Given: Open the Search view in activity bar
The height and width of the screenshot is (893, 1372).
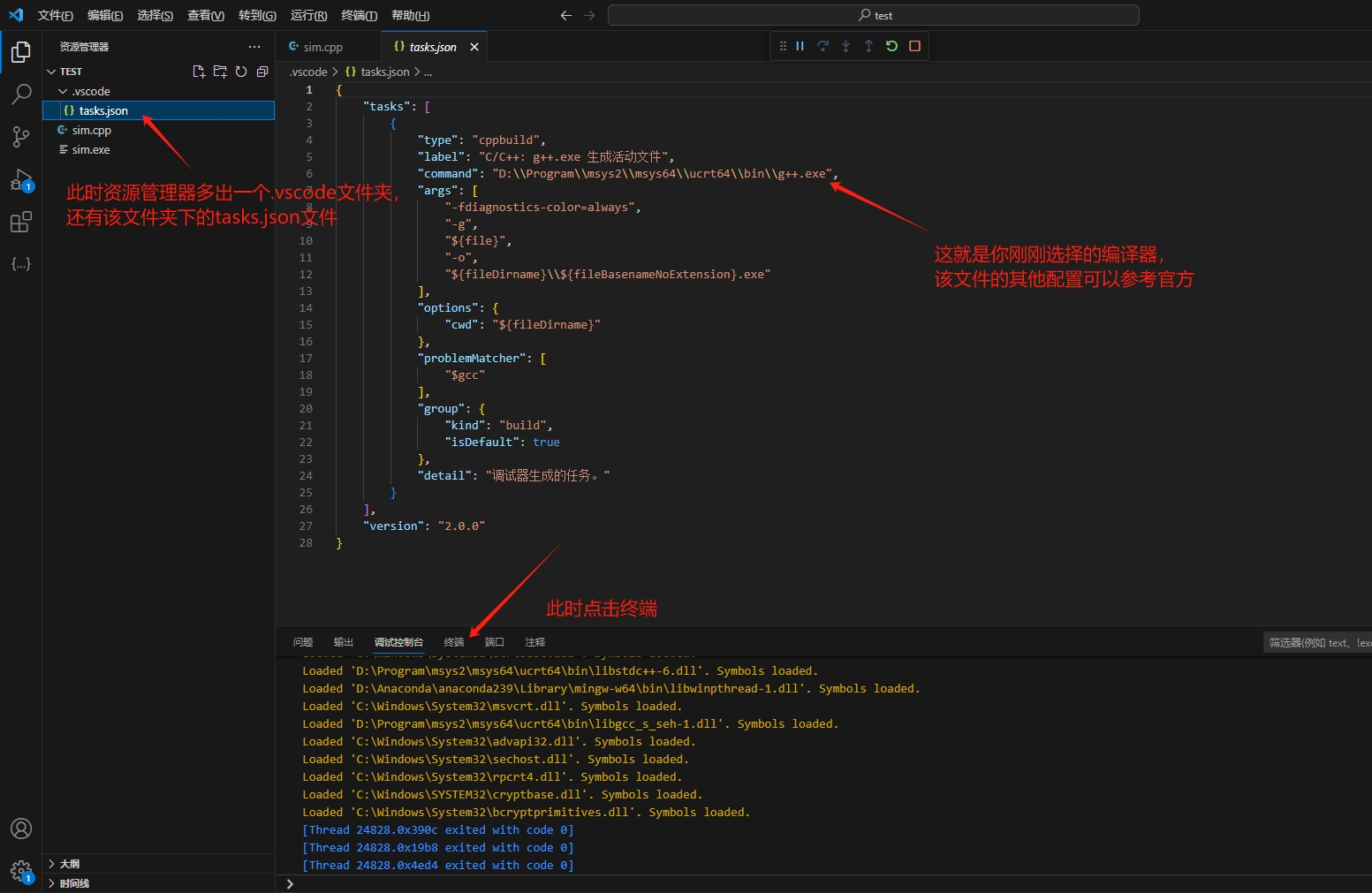Looking at the screenshot, I should click(x=21, y=94).
